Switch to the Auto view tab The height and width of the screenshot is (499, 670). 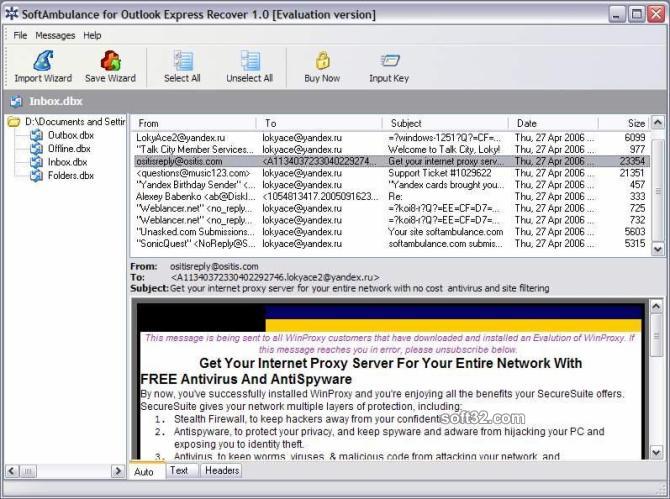[x=144, y=472]
